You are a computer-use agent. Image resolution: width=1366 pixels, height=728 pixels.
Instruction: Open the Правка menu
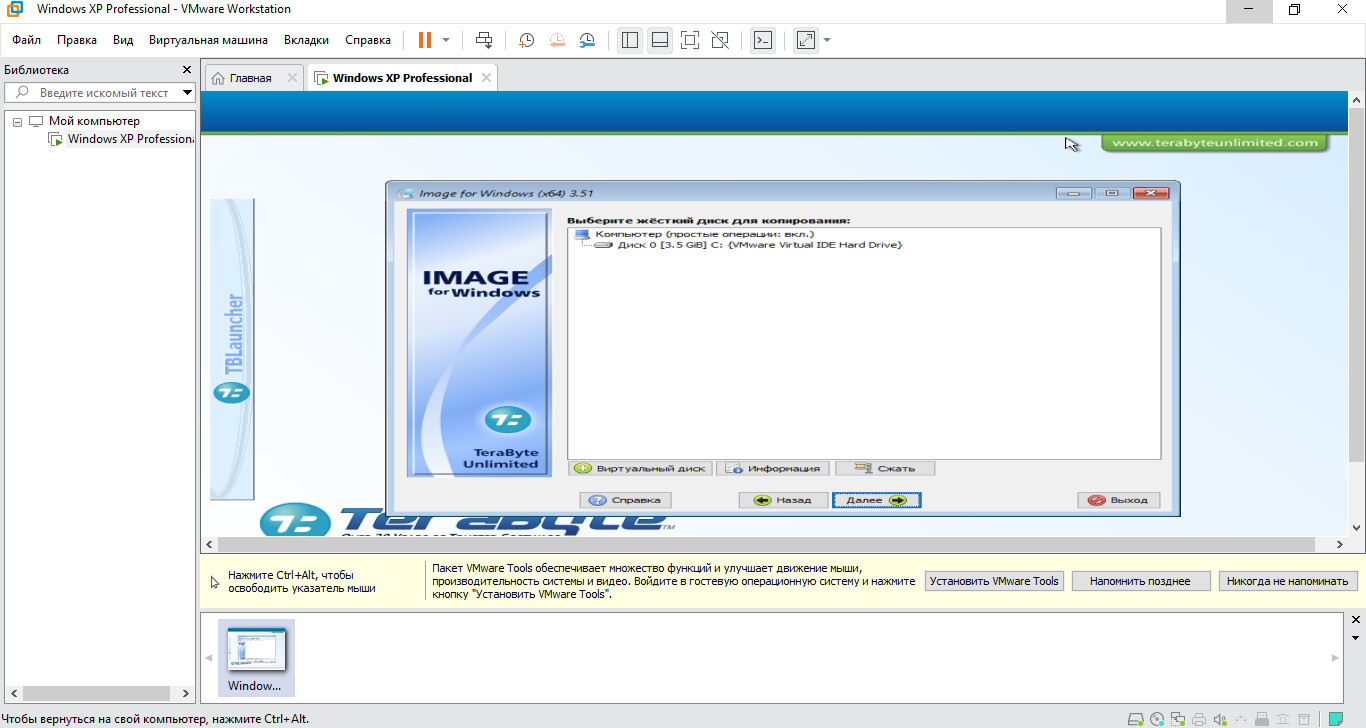[77, 40]
